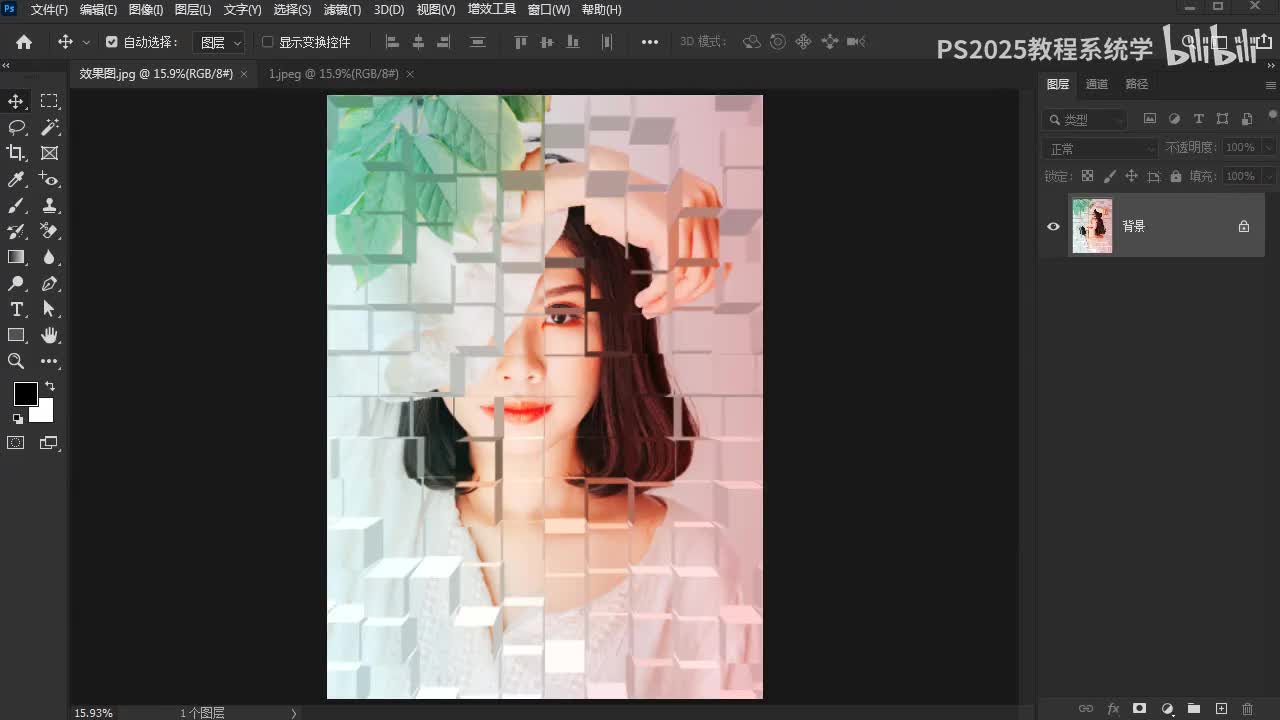Select the Gradient tool
Image resolution: width=1280 pixels, height=720 pixels.
16,257
